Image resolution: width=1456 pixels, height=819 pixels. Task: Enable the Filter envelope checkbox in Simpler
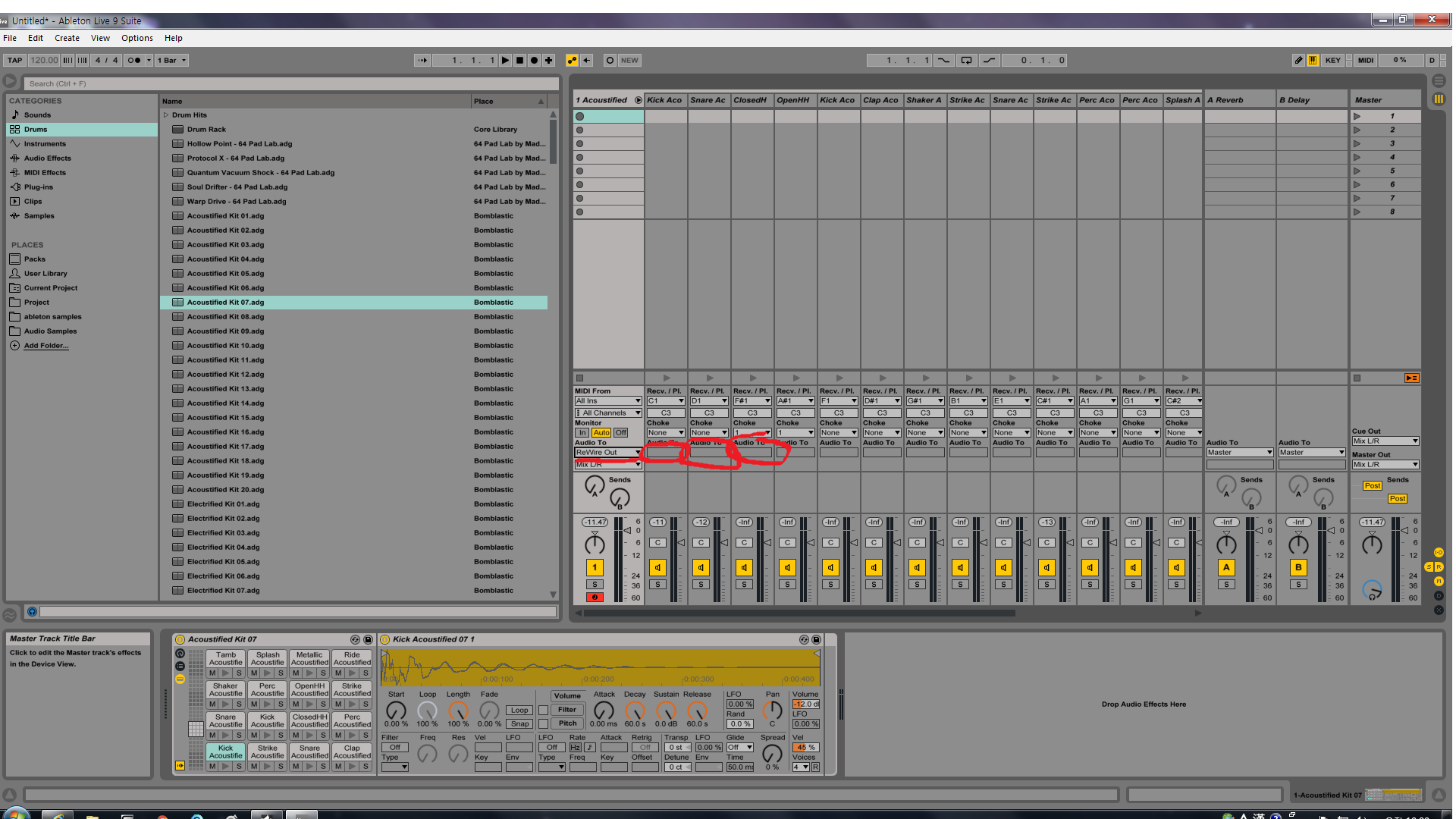tap(543, 710)
